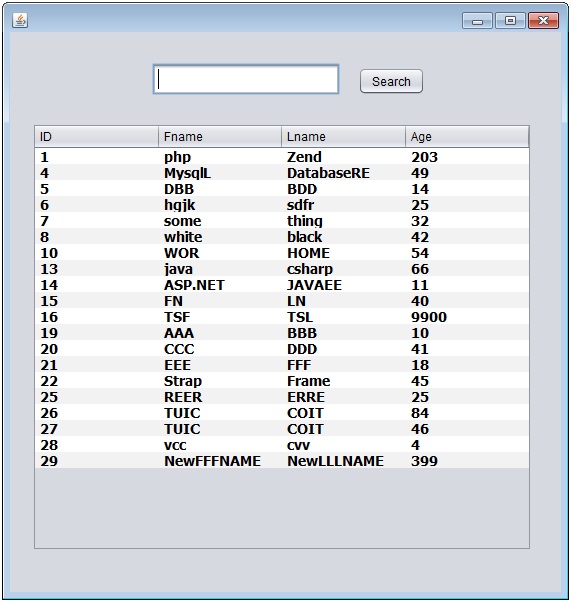Select the ID cell "13"
571x603 pixels.
(x=97, y=269)
